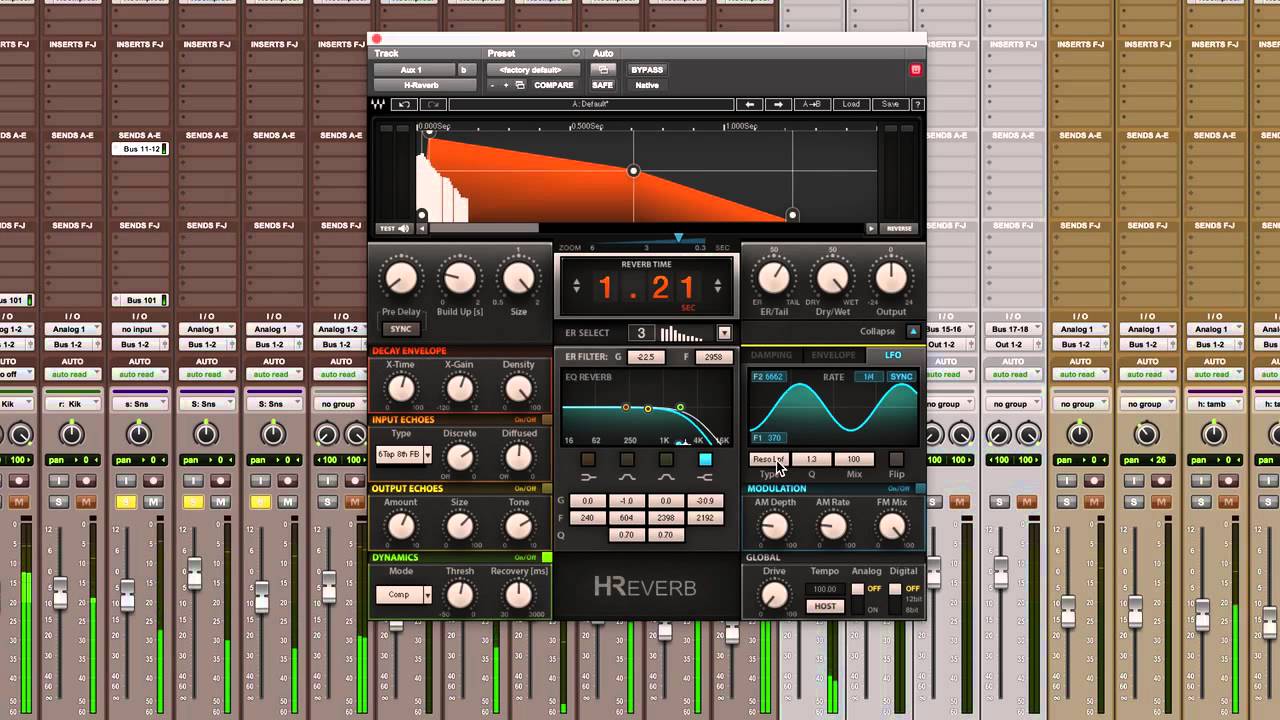1280x720 pixels.
Task: Toggle Pre Delay SYNC button
Action: coord(401,329)
